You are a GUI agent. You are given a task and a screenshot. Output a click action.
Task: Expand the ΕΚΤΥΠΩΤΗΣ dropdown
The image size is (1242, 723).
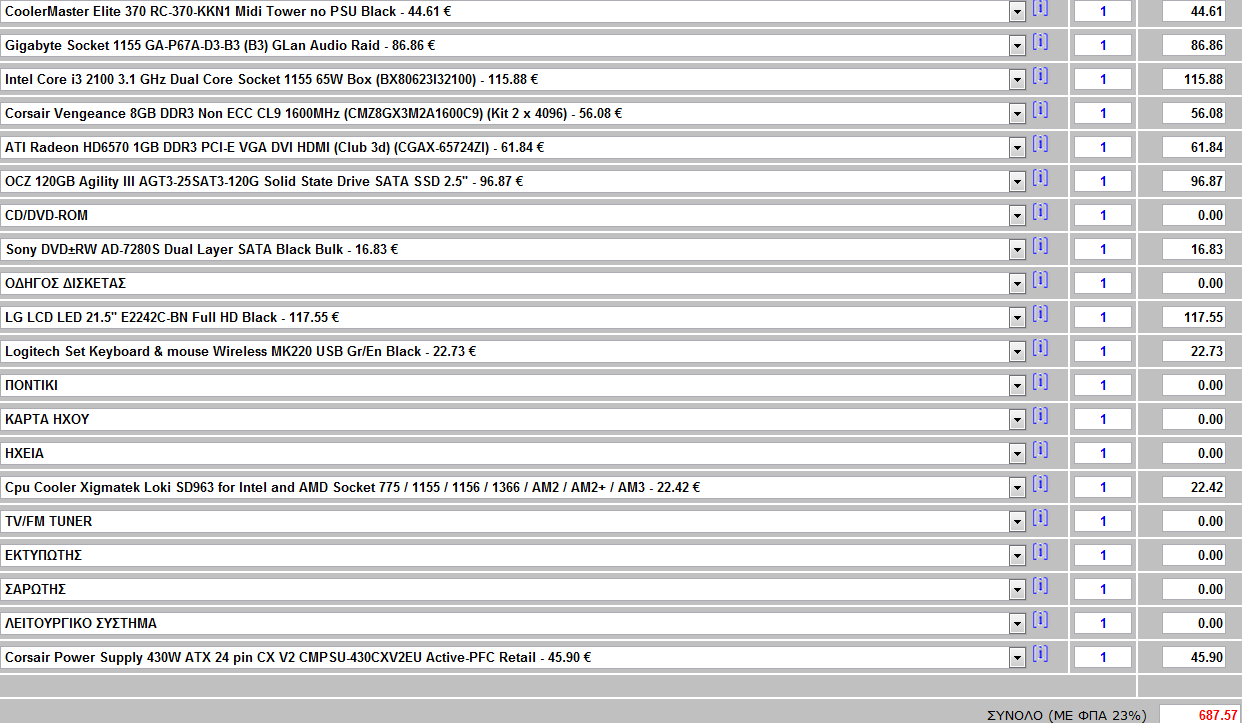click(1018, 556)
